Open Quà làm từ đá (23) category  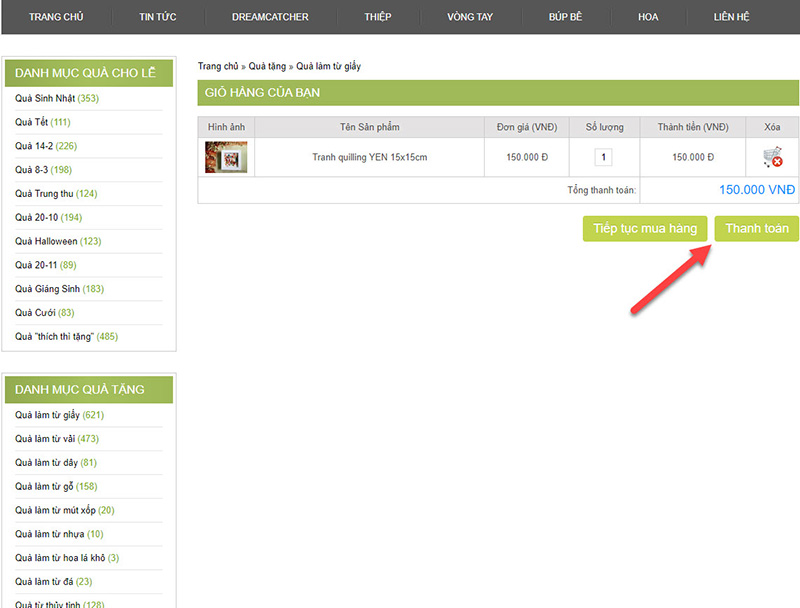(x=54, y=581)
